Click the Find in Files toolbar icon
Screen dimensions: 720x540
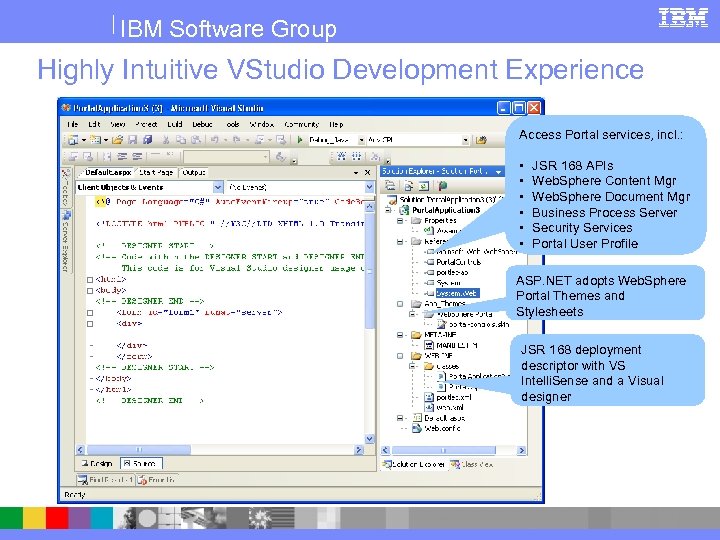(481, 140)
